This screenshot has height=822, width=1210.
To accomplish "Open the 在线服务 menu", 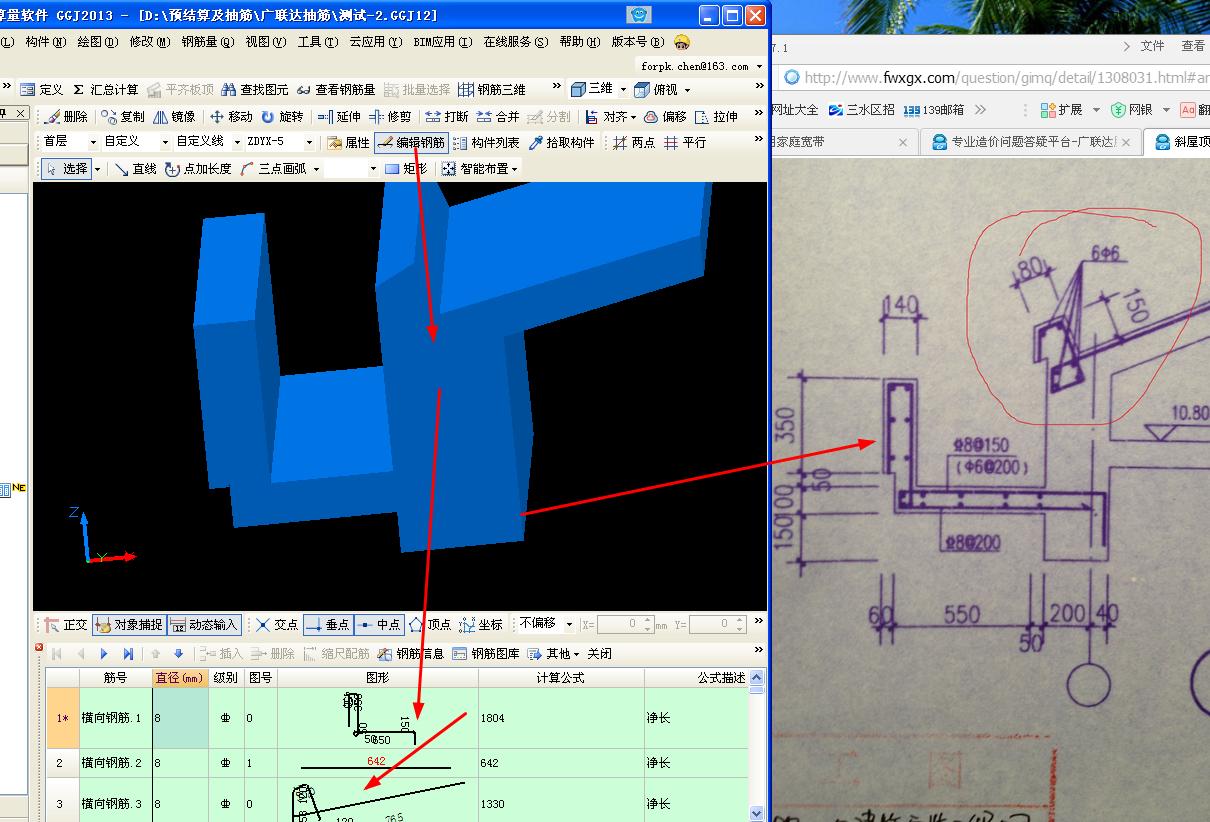I will pyautogui.click(x=515, y=42).
